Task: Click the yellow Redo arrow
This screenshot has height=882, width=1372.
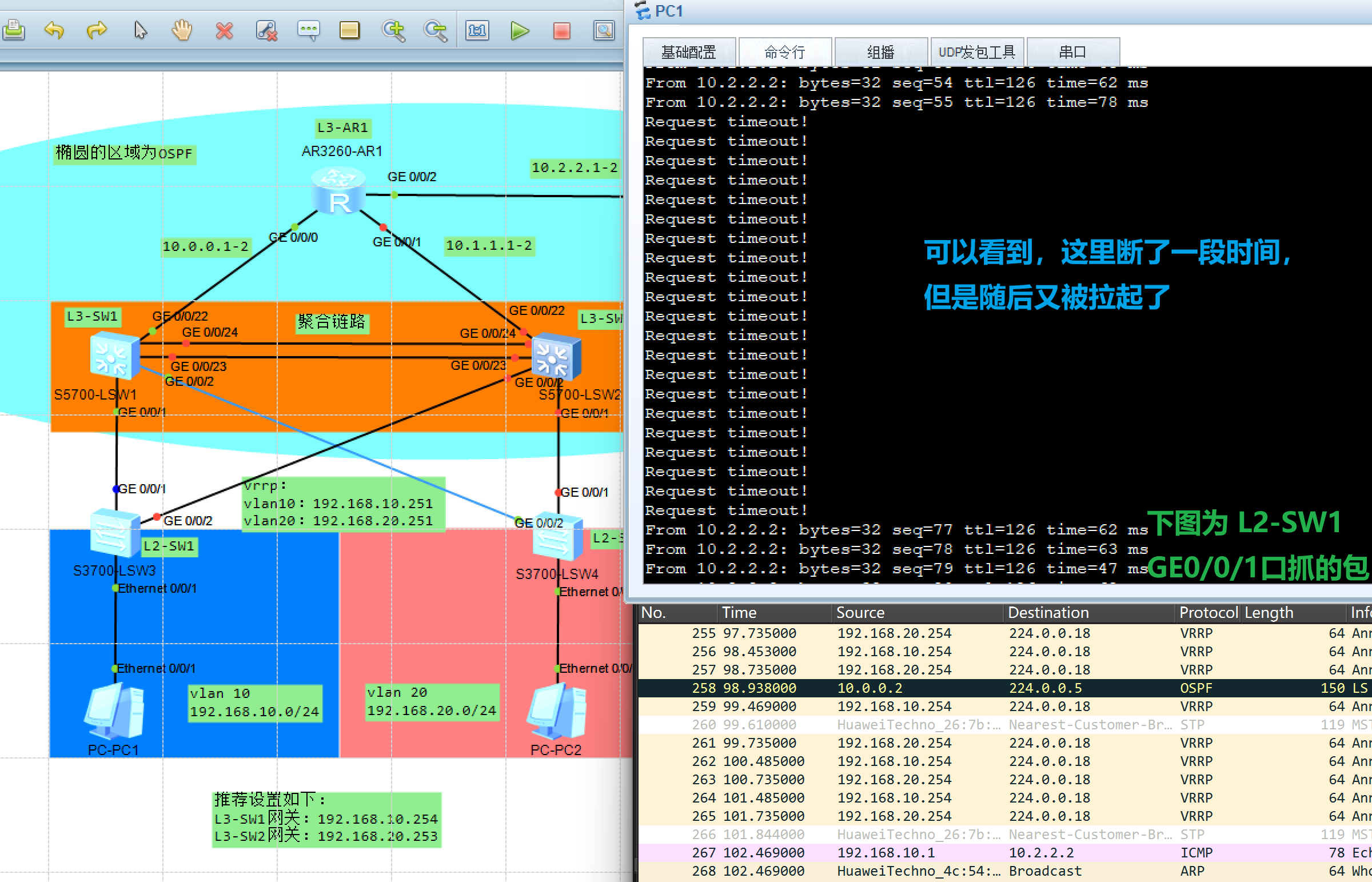Action: click(97, 30)
